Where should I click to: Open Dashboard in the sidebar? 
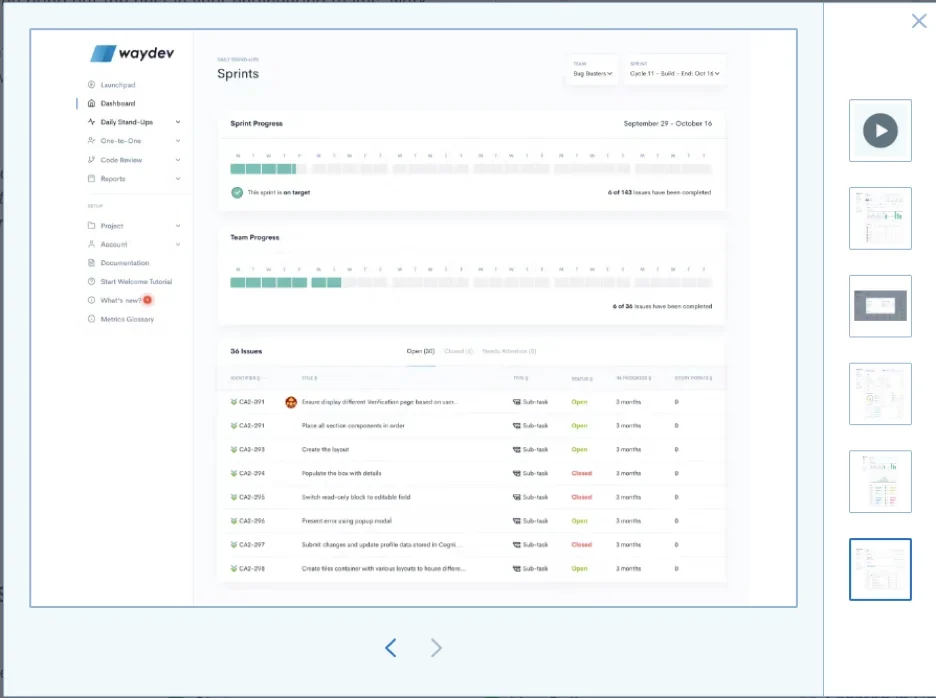[x=118, y=103]
